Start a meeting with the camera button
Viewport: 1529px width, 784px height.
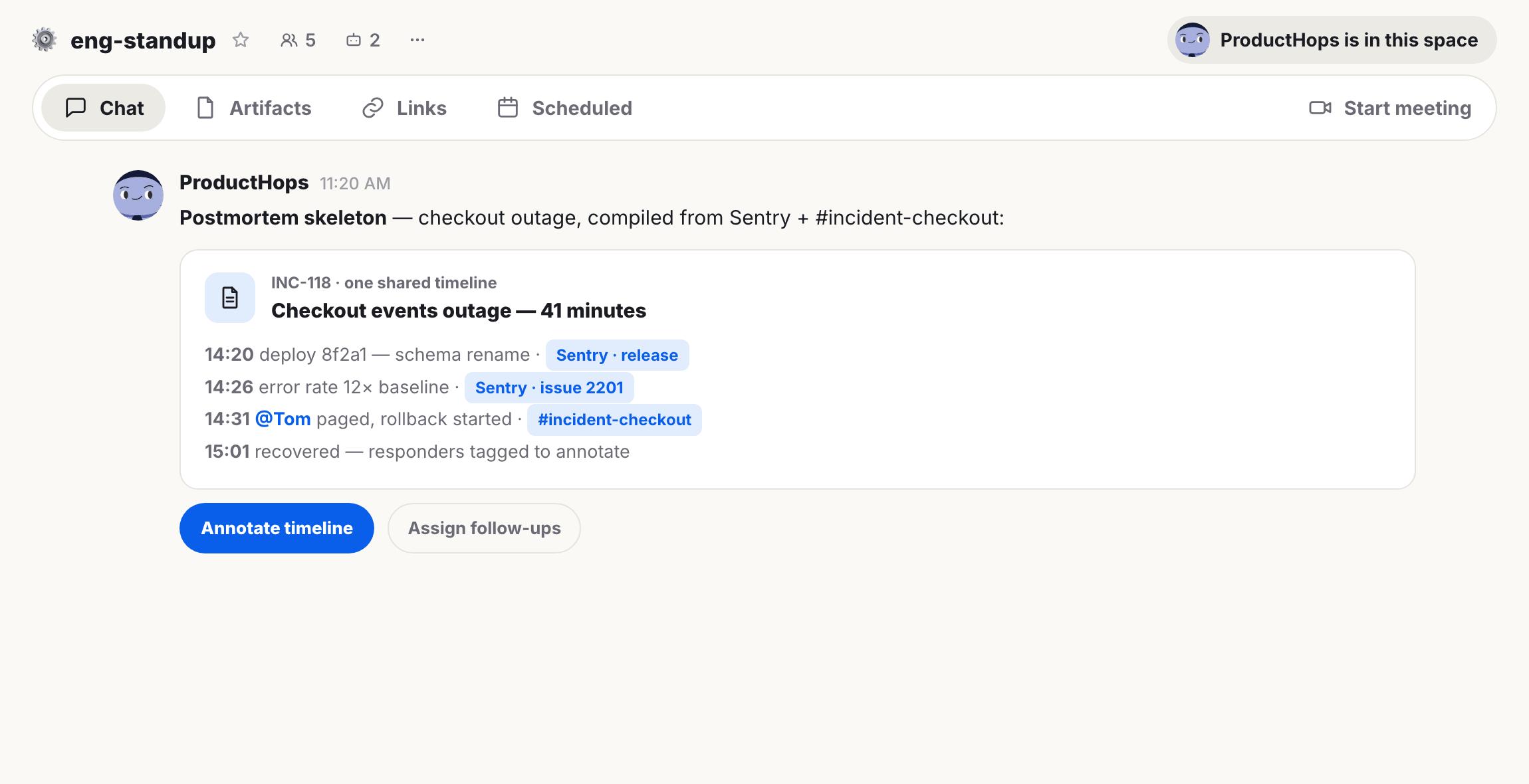click(x=1390, y=108)
